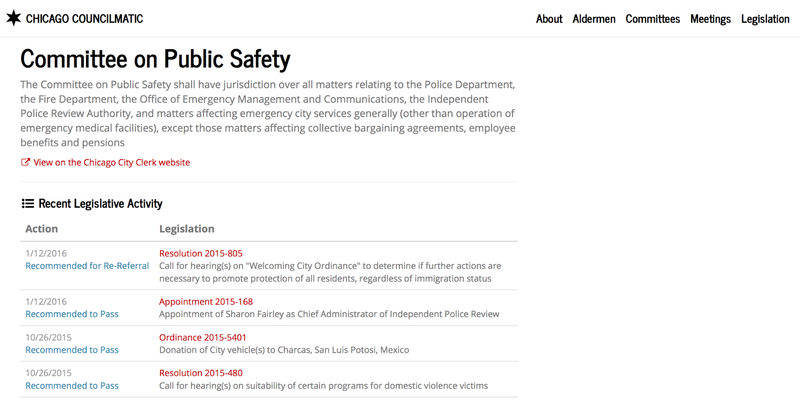Open the About page
800x401 pixels.
pyautogui.click(x=549, y=19)
